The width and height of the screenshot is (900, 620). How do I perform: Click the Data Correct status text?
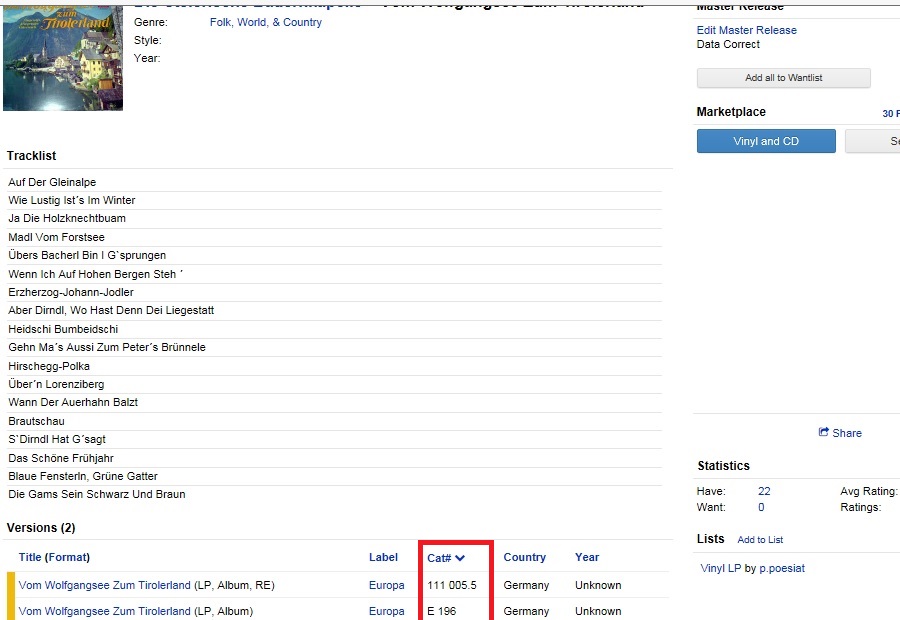click(x=728, y=44)
